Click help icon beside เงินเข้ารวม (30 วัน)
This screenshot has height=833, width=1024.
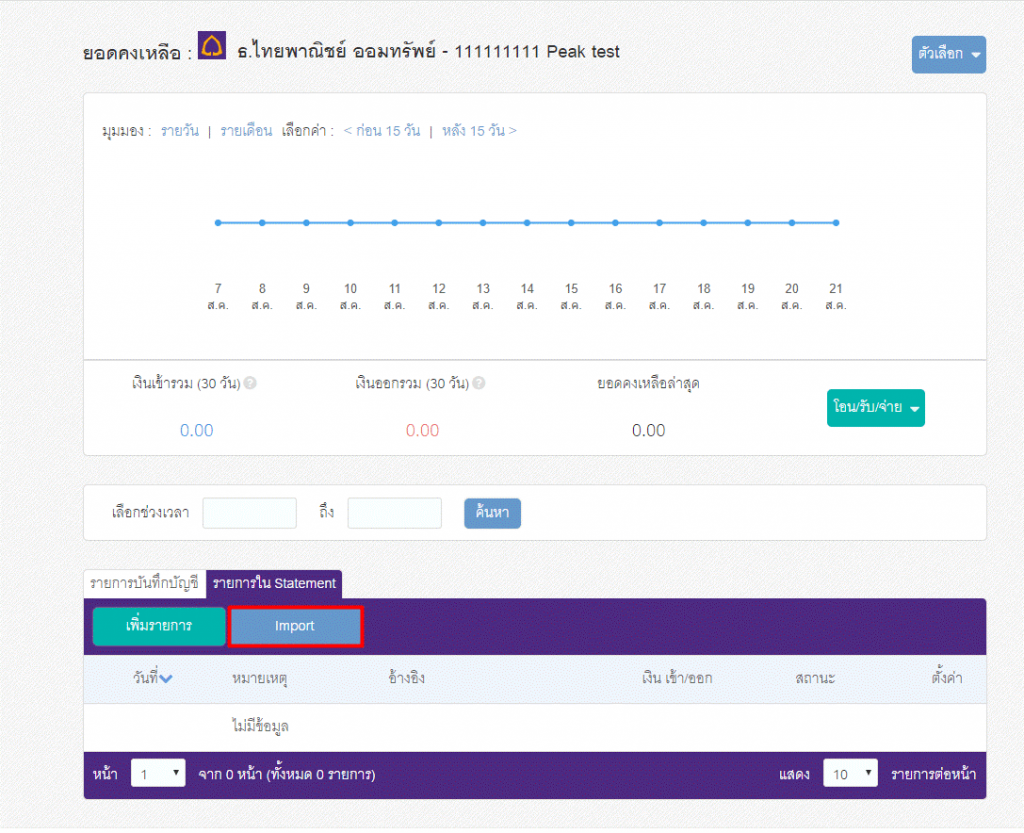250,383
